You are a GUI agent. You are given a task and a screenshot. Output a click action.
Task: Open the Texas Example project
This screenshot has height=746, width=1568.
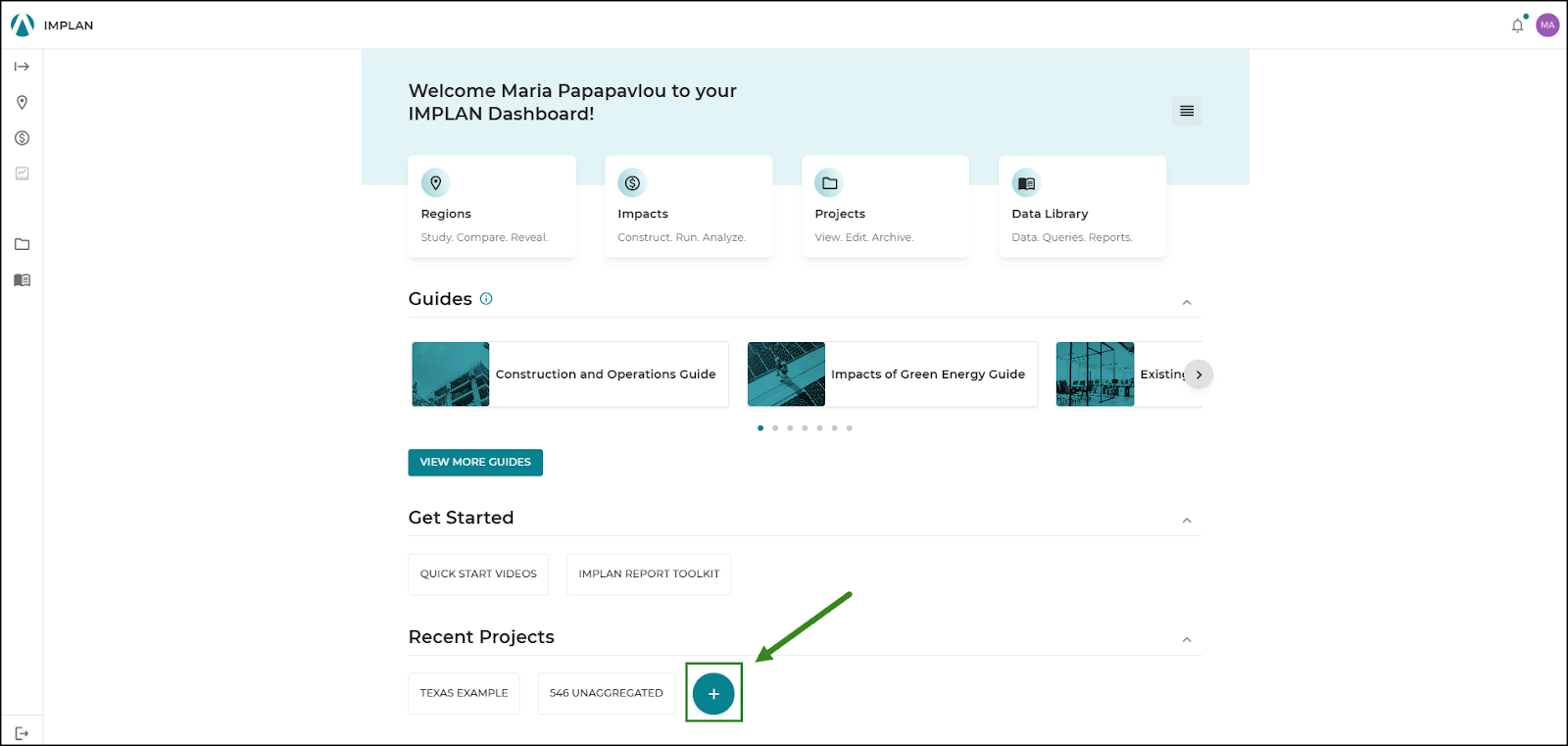click(465, 693)
